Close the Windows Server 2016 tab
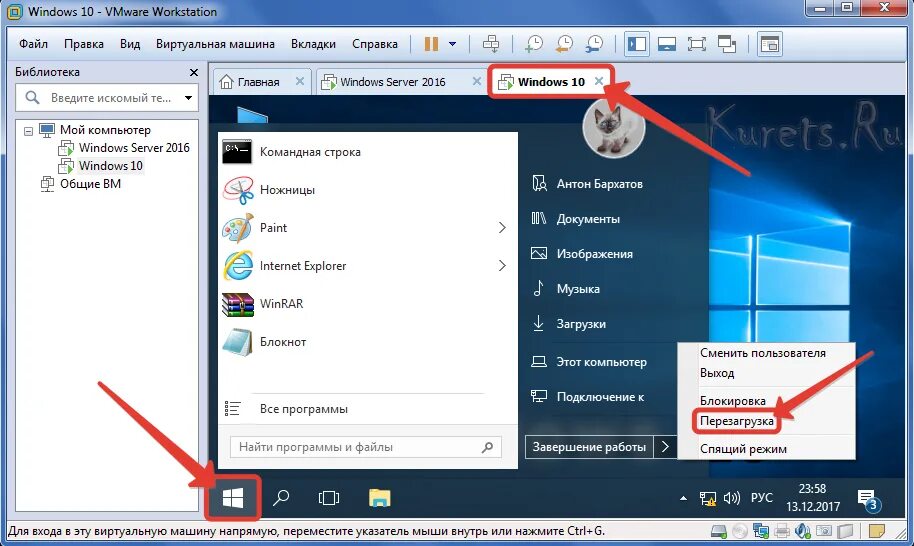The height and width of the screenshot is (546, 914). 476,81
